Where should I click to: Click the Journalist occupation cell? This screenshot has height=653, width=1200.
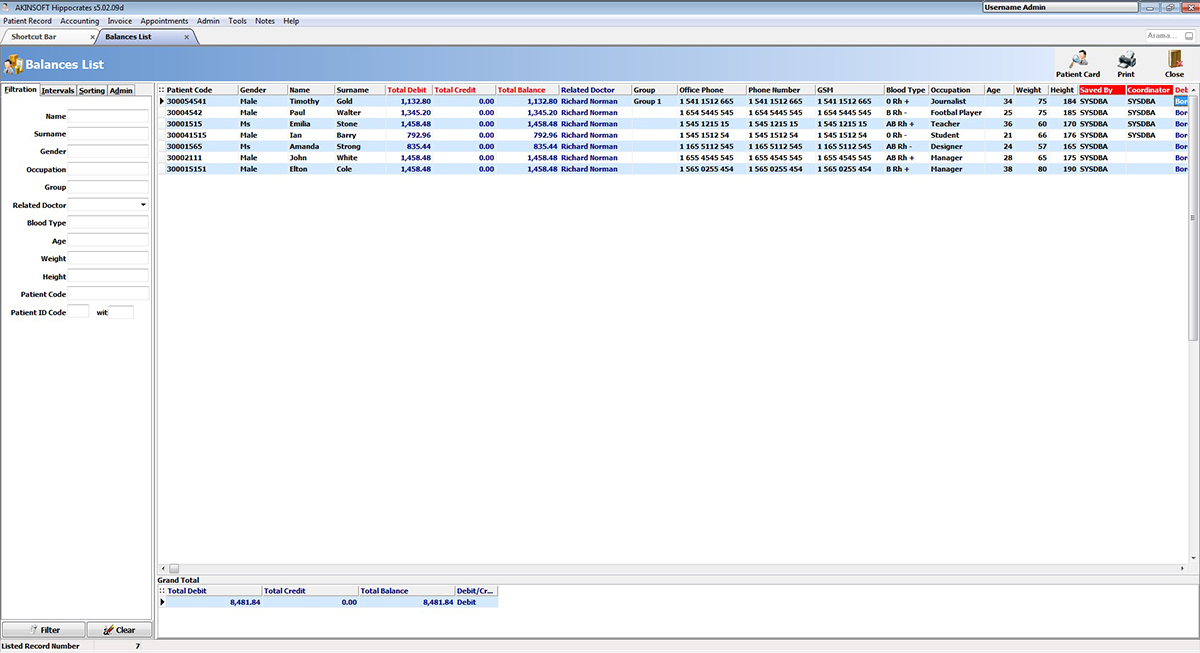pos(957,101)
